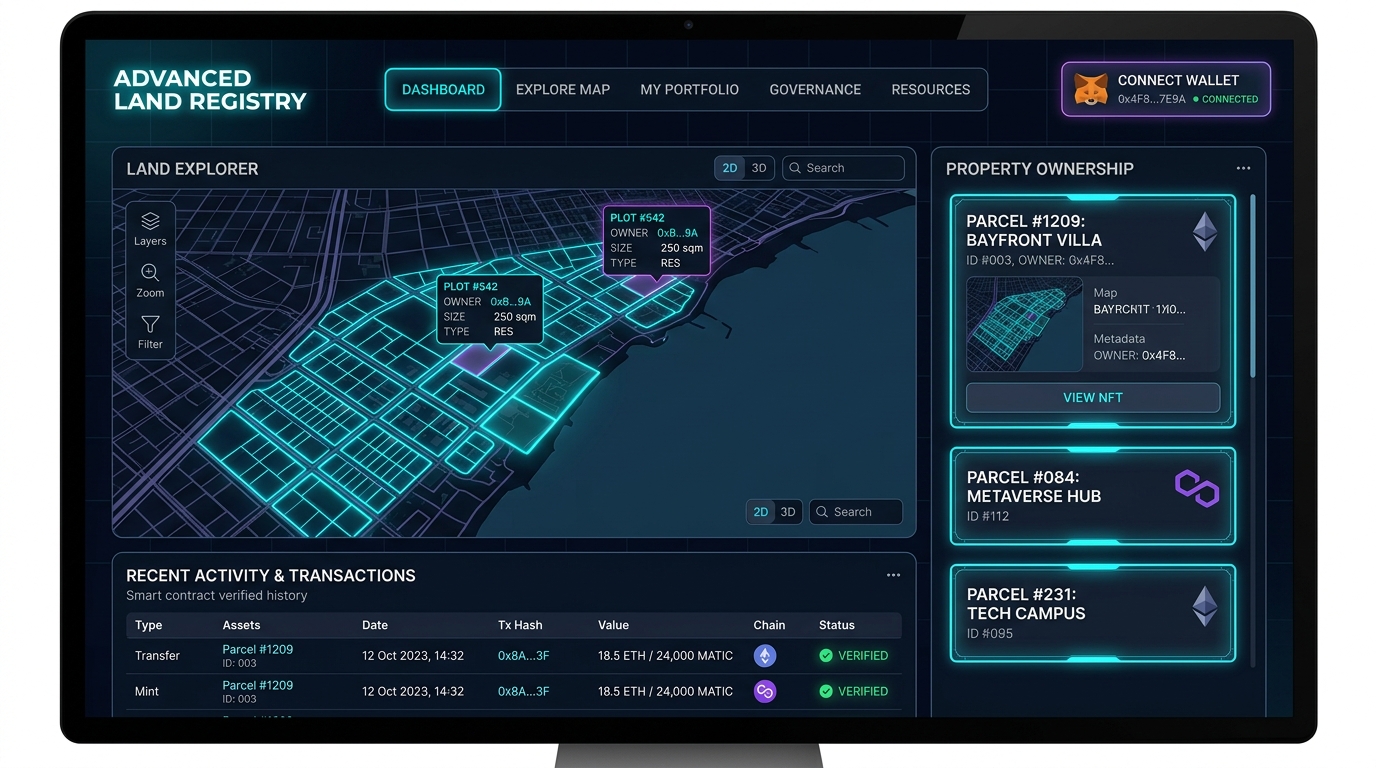Viewport: 1376px width, 768px height.
Task: Open the Dashboard tab
Action: point(443,89)
